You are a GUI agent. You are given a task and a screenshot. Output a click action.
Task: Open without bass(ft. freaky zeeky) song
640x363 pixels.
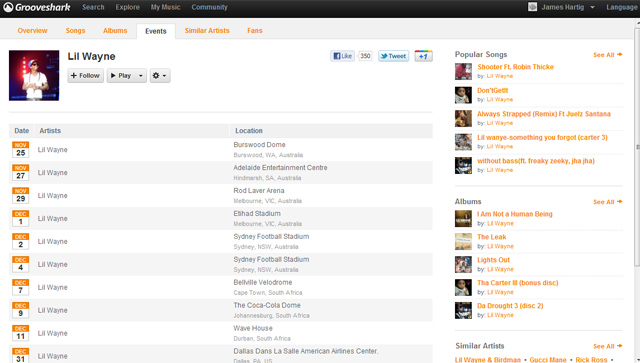point(536,161)
